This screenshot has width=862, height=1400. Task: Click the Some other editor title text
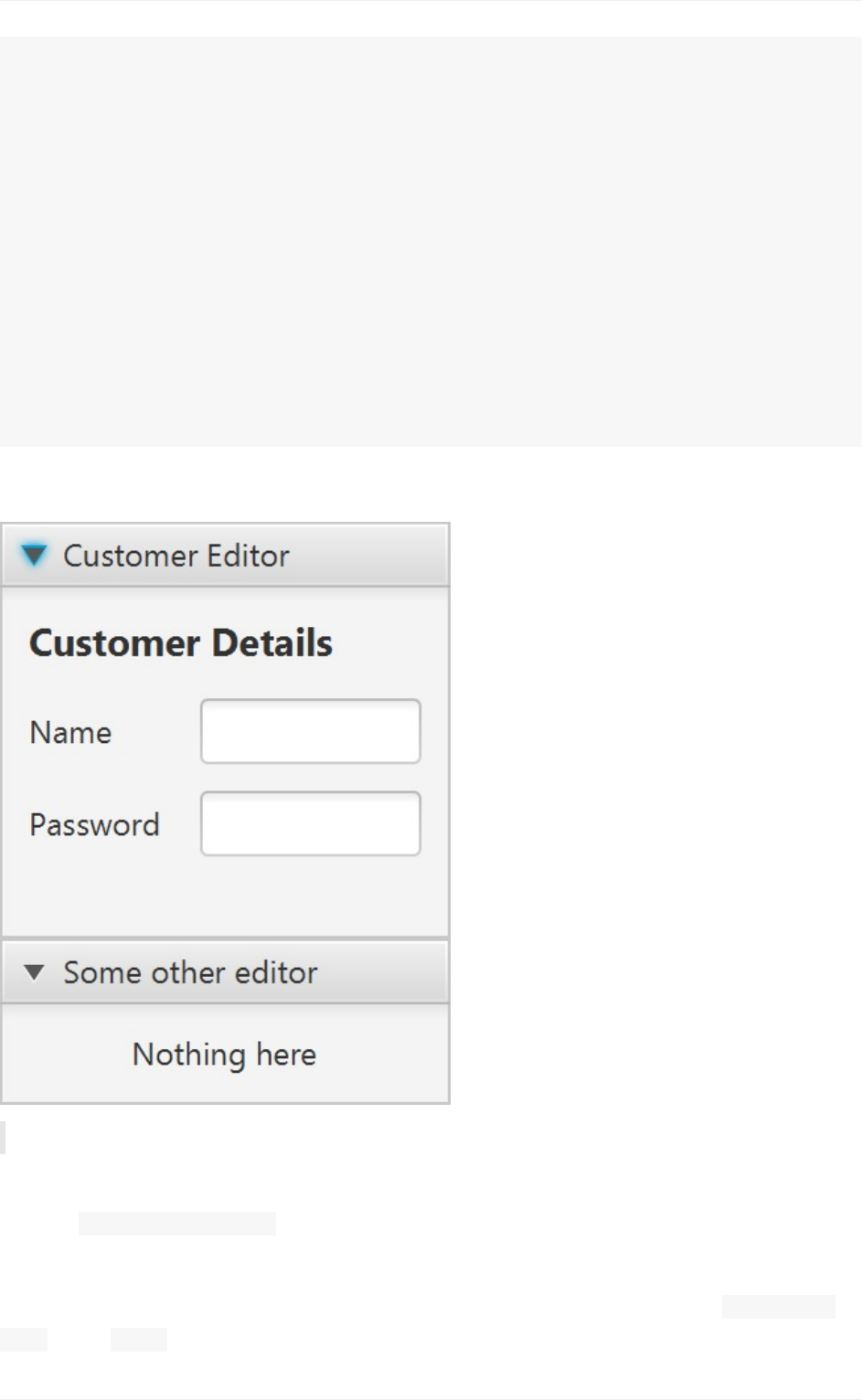pyautogui.click(x=190, y=972)
